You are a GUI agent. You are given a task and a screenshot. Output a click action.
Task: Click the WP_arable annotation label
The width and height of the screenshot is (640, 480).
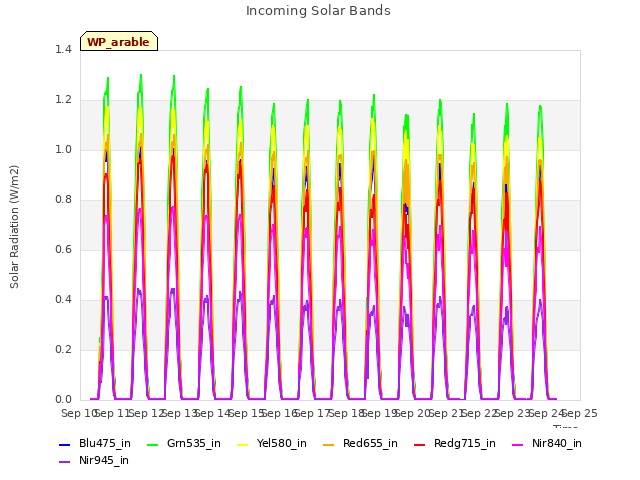[119, 41]
